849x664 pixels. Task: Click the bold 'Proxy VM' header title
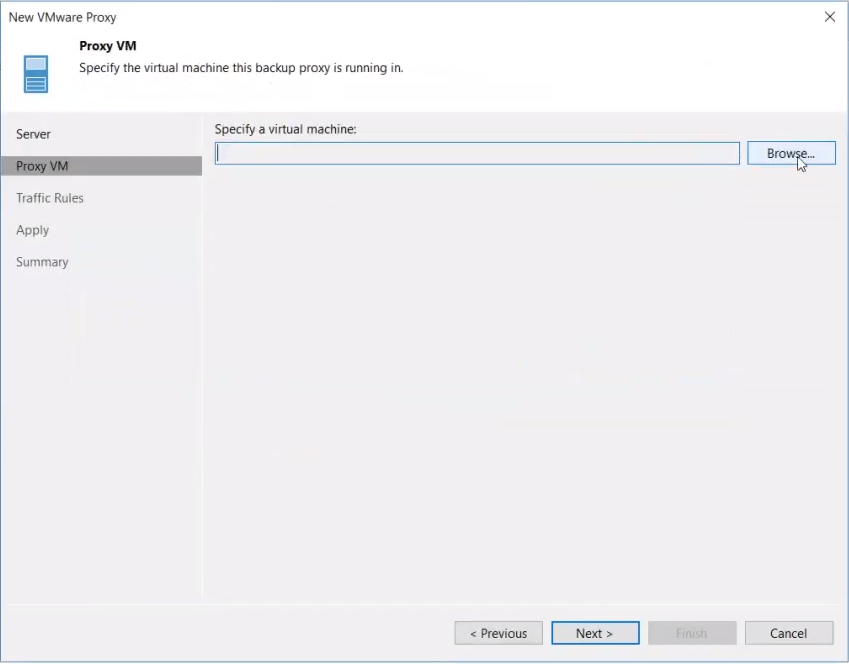pyautogui.click(x=108, y=46)
